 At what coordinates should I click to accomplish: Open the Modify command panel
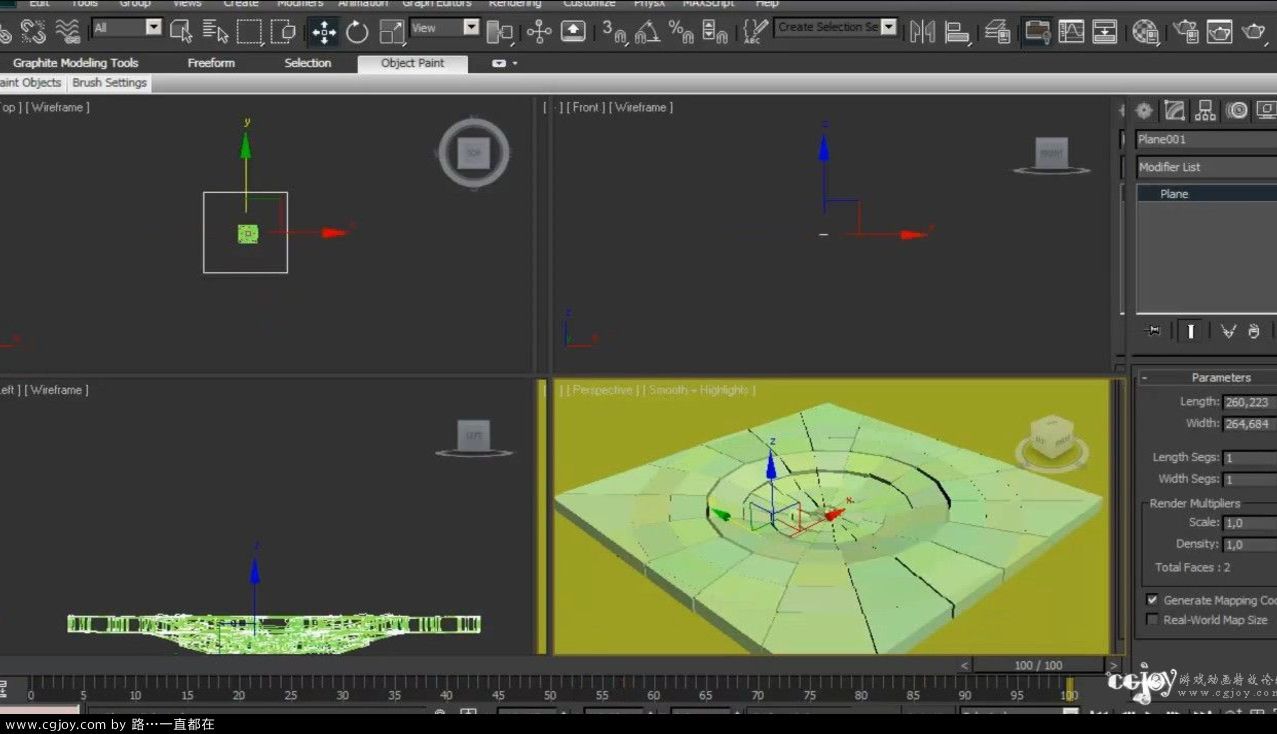1175,110
